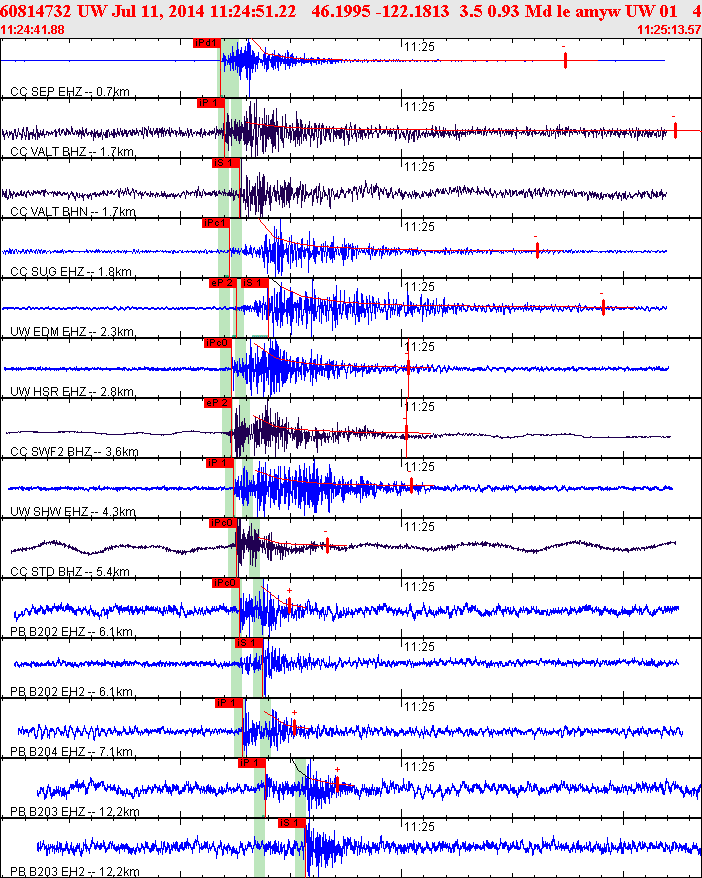Select the iPc0 pick flag on UW HSR EHZ
The height and width of the screenshot is (878, 702).
(218, 343)
